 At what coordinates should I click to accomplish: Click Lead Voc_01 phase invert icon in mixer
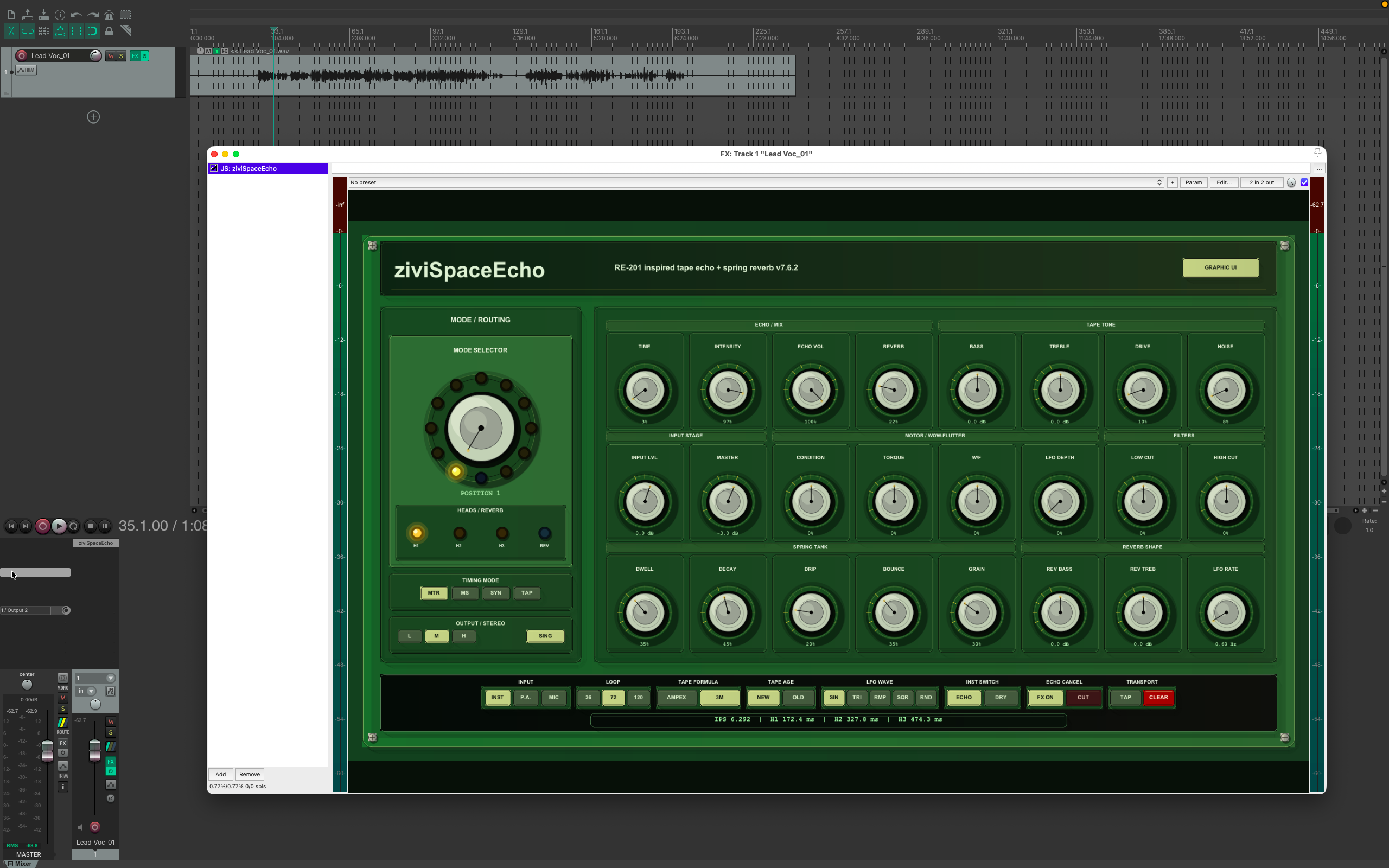[x=111, y=799]
